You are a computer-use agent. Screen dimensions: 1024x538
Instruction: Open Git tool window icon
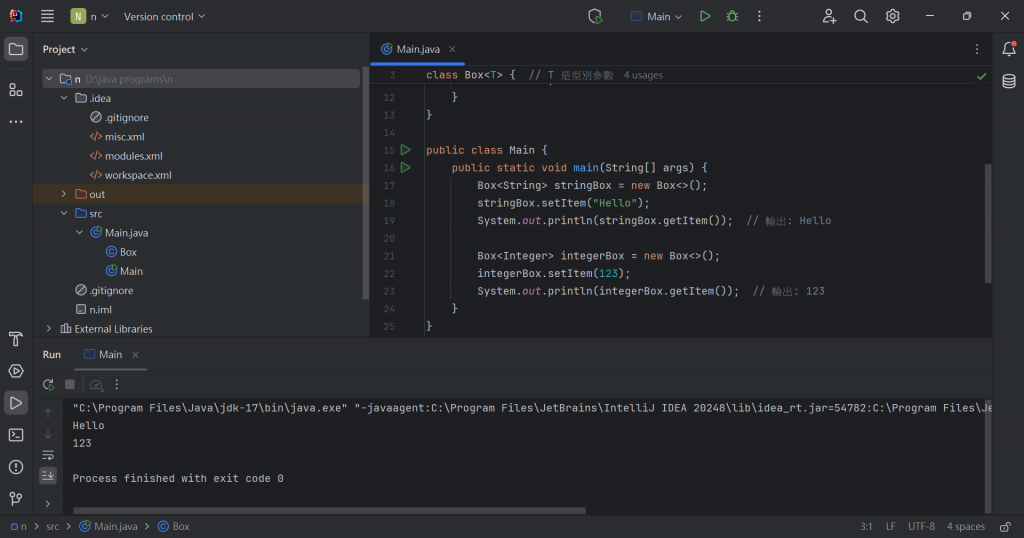[x=16, y=499]
